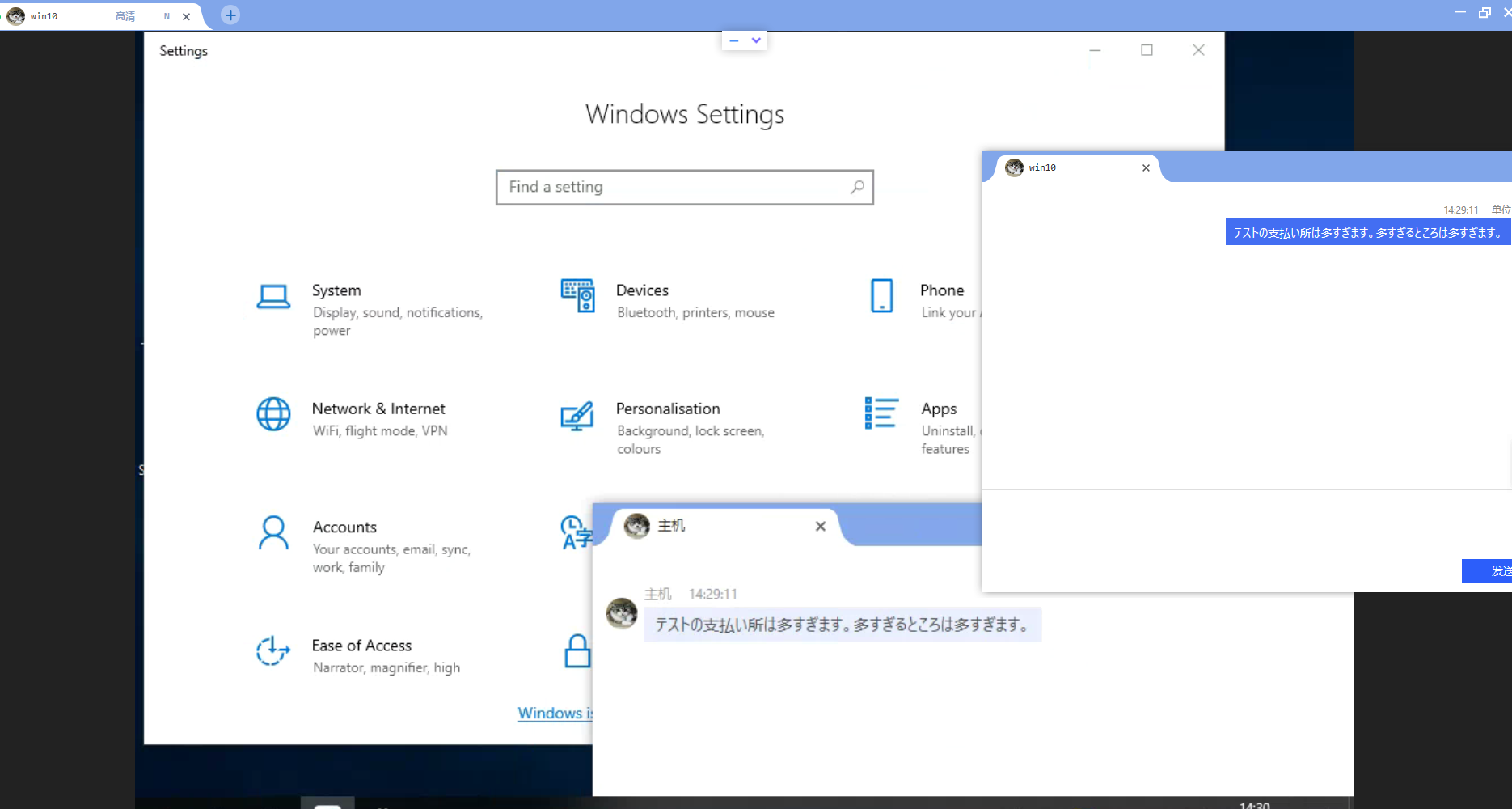Expand the floating toolbar chevron at top center
Viewport: 1512px width, 809px height.
756,40
